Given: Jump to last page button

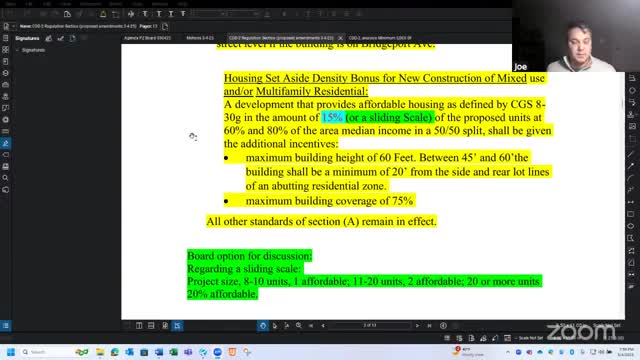Looking at the screenshot, I should coord(429,326).
